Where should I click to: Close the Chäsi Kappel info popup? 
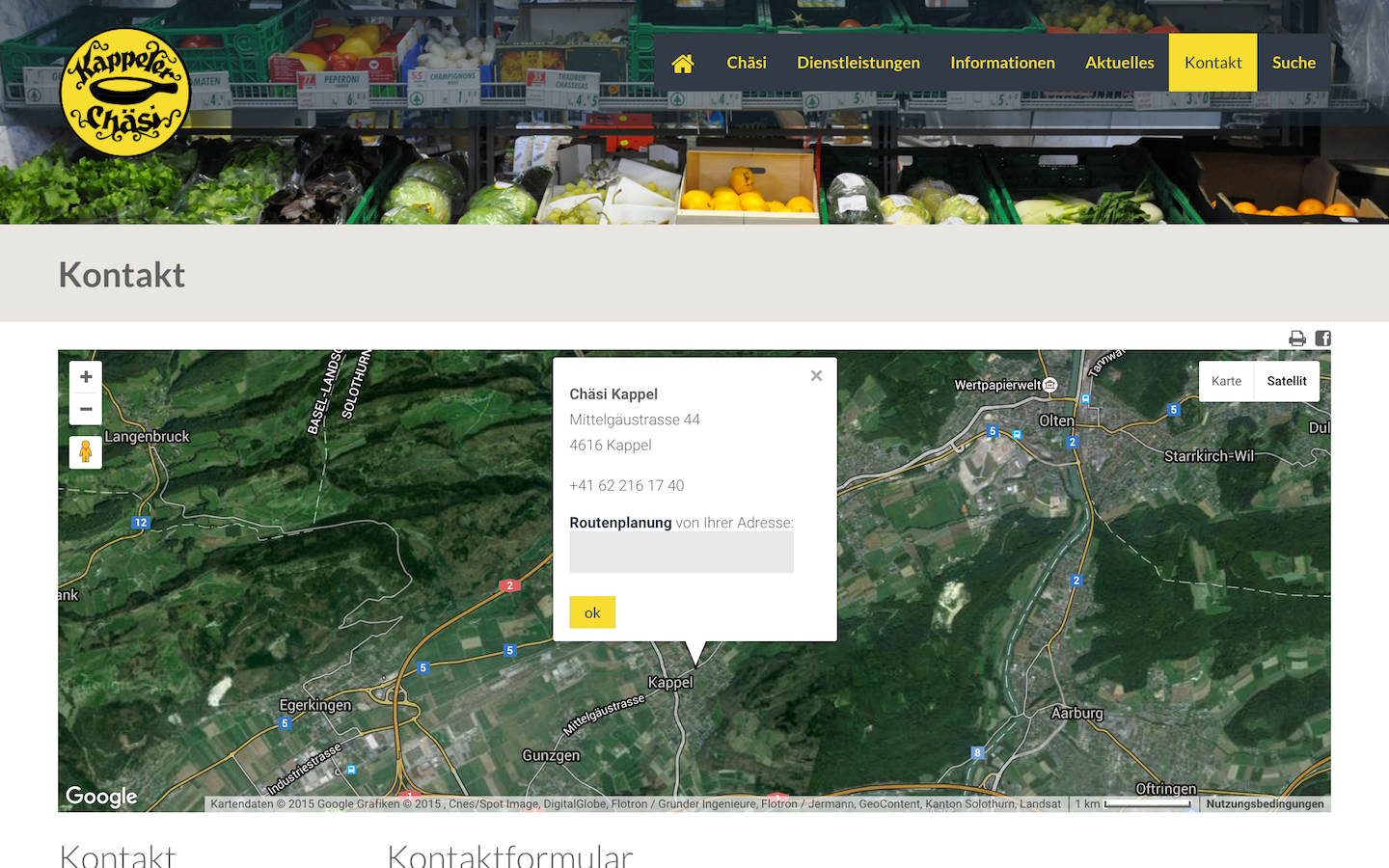(816, 376)
